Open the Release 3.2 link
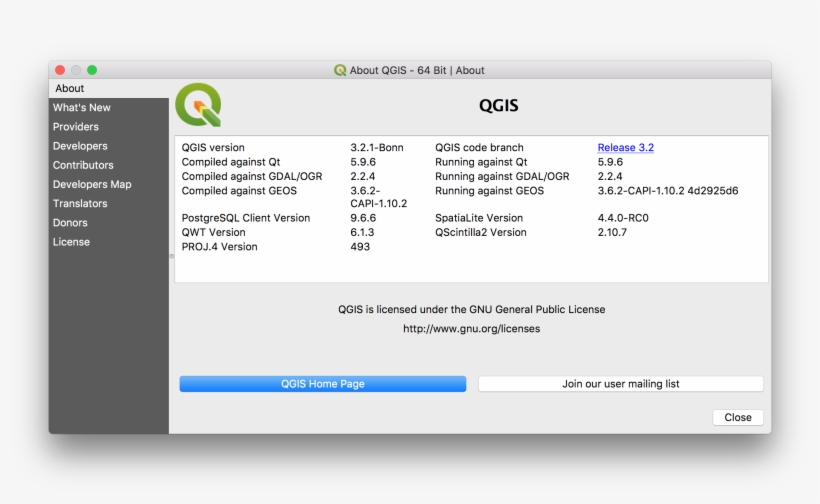 625,147
